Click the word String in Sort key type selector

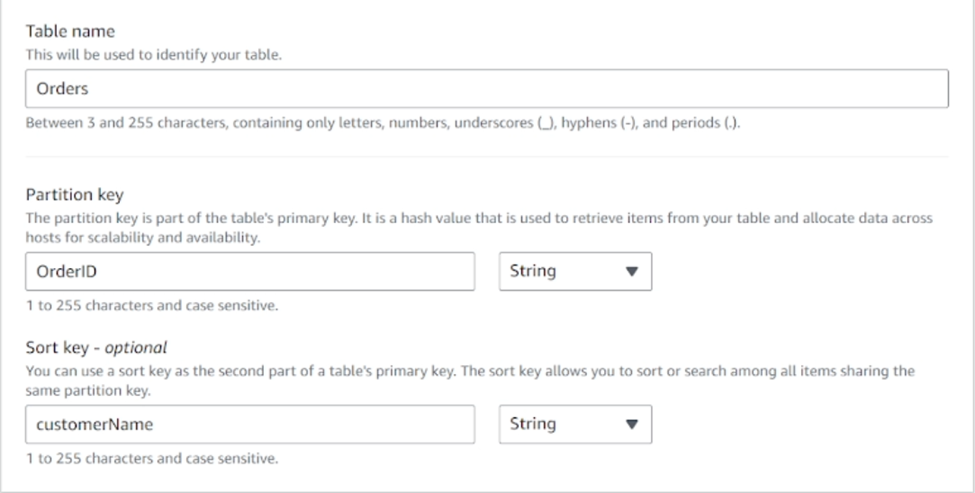(533, 424)
